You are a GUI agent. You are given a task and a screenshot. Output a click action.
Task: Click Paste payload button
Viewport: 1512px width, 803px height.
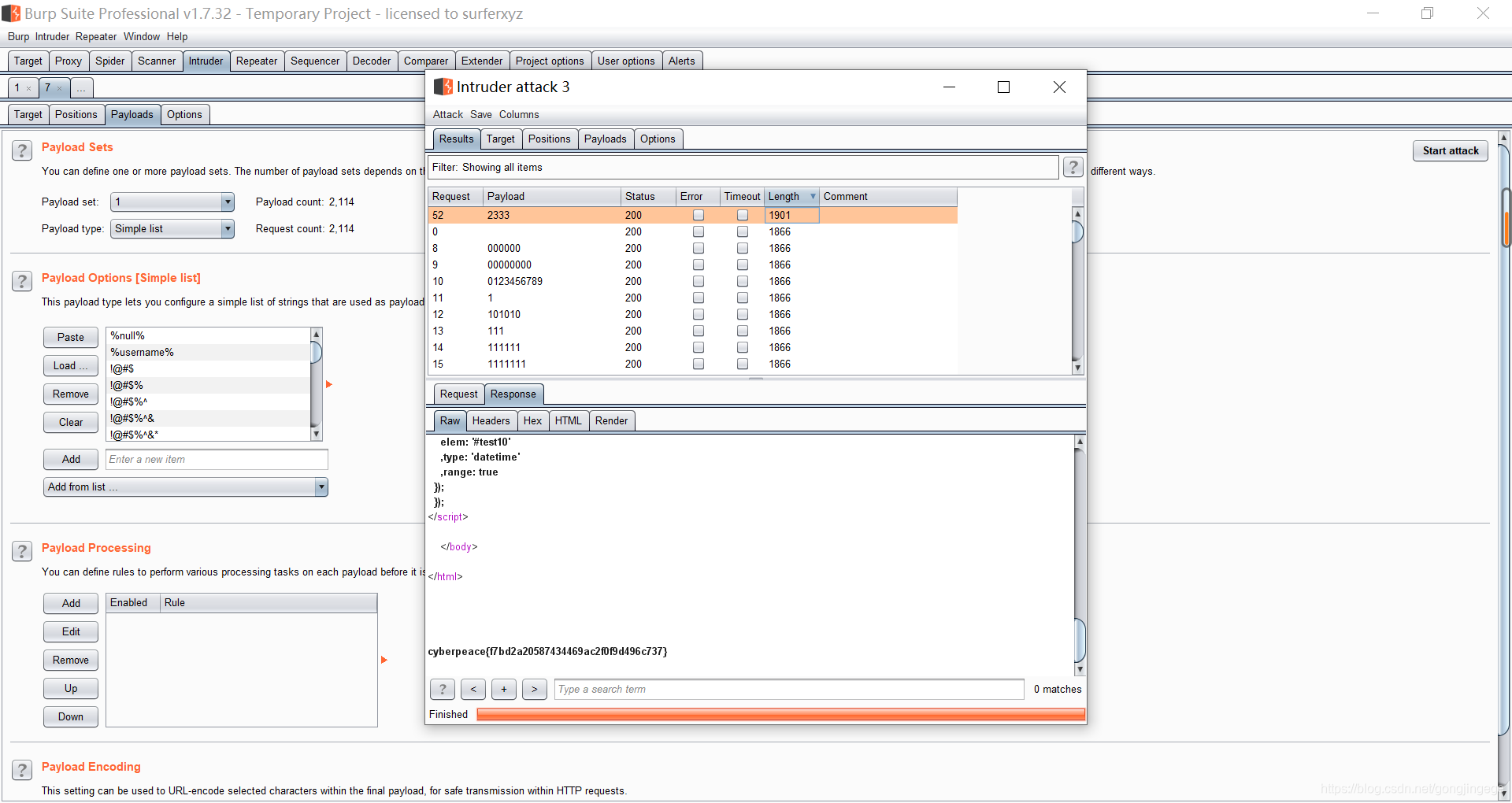[x=71, y=338]
